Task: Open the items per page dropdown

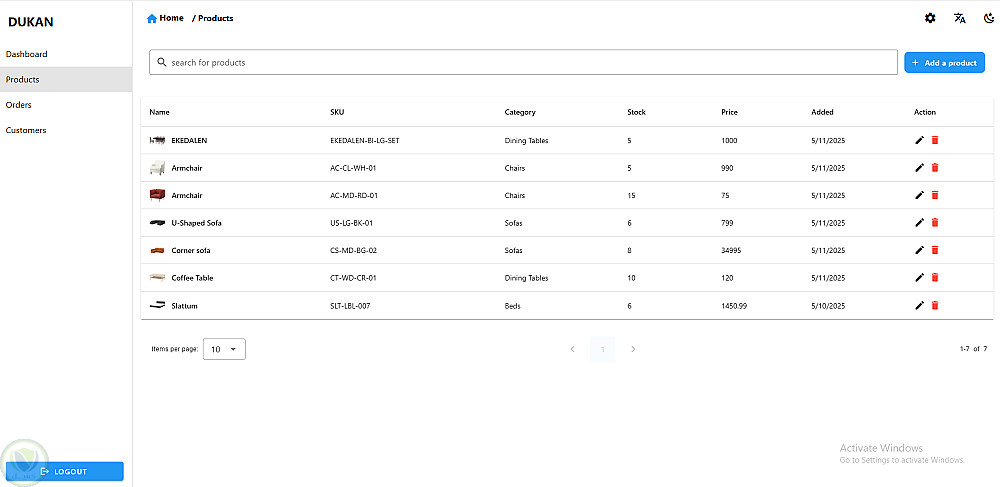Action: [x=224, y=349]
